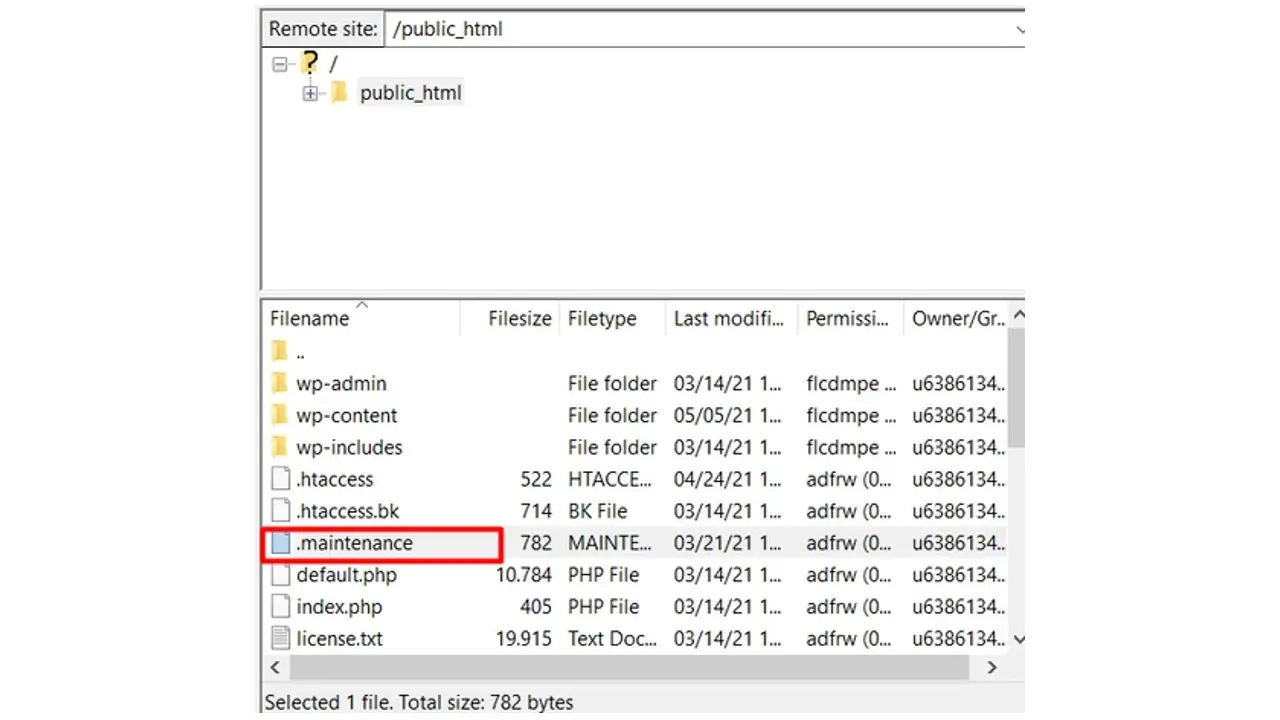Click the default.php file icon

[x=280, y=575]
